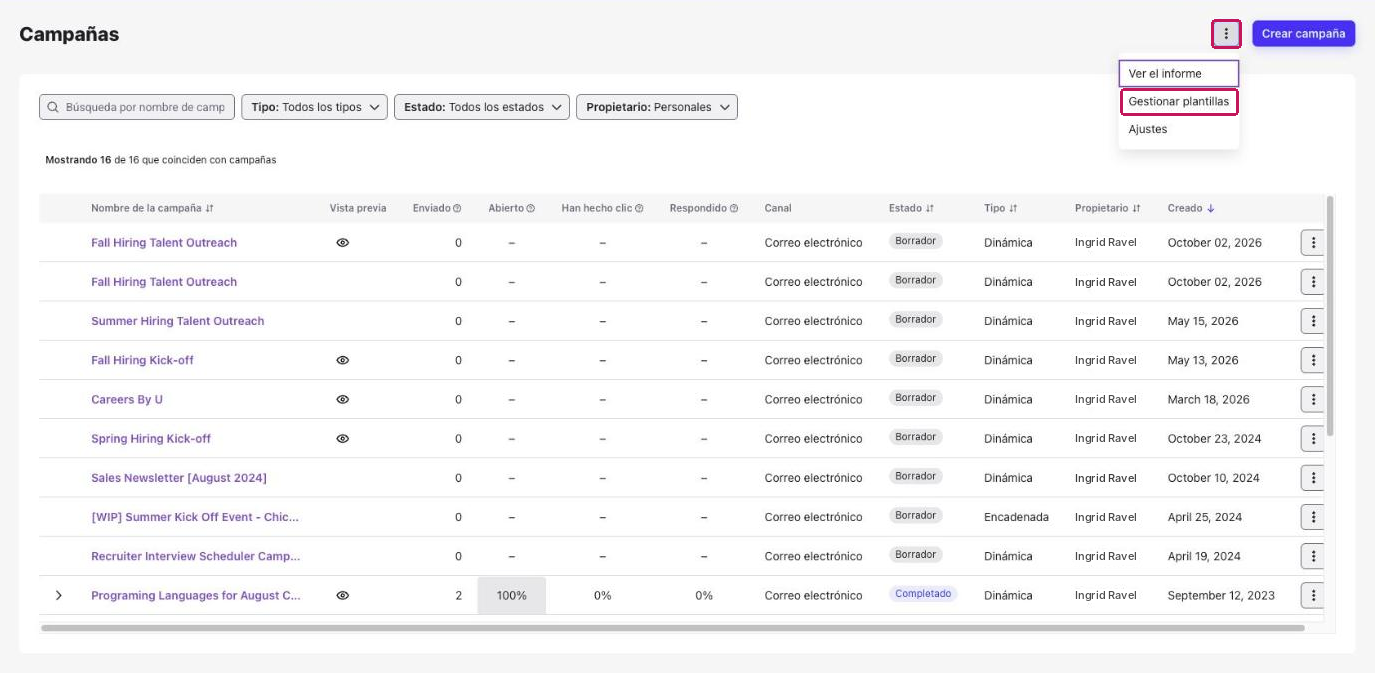Image resolution: width=1375 pixels, height=673 pixels.
Task: Open the Estado filter dropdown
Action: (x=482, y=107)
